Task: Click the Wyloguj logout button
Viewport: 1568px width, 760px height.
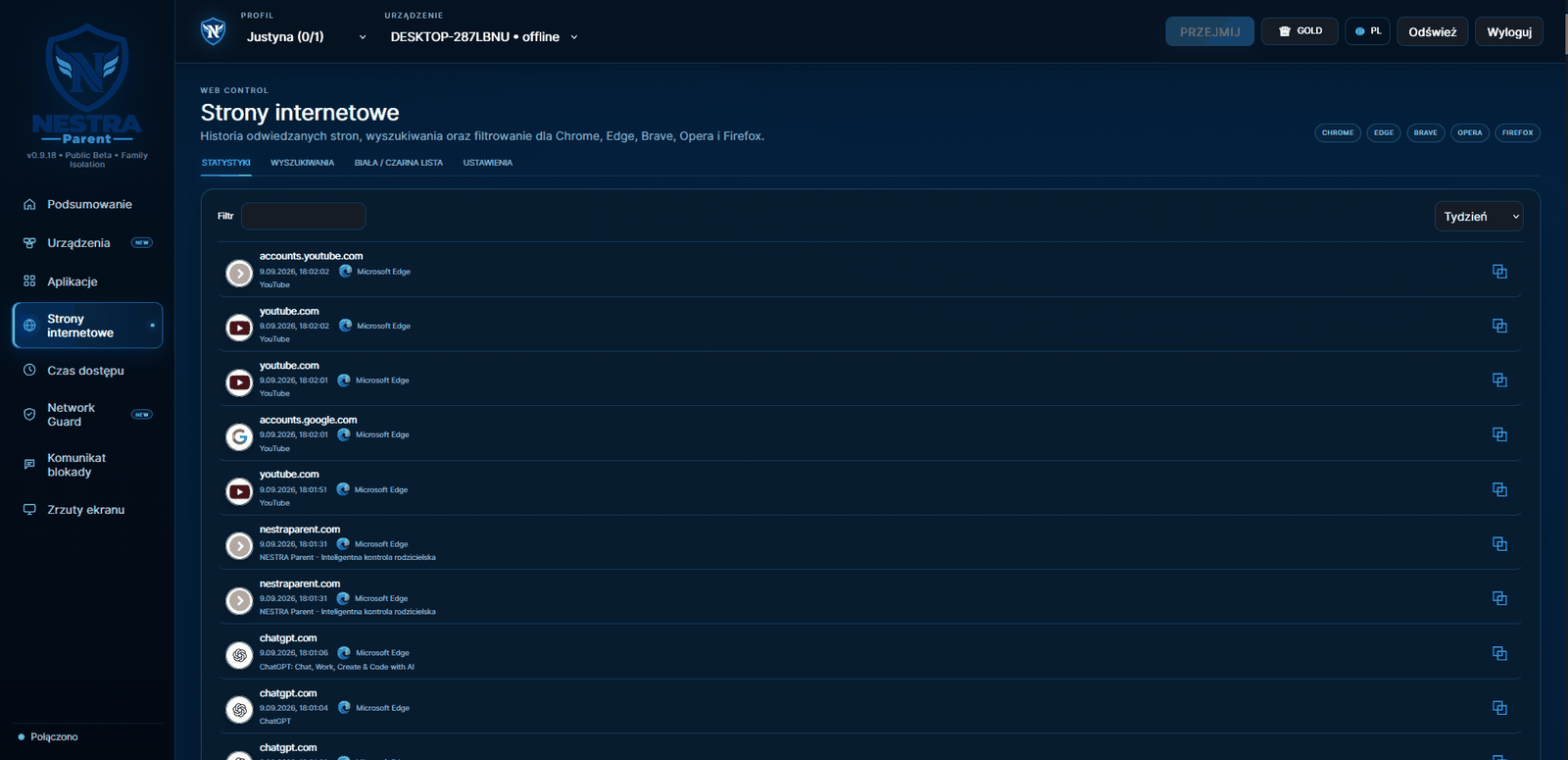Action: (1509, 31)
